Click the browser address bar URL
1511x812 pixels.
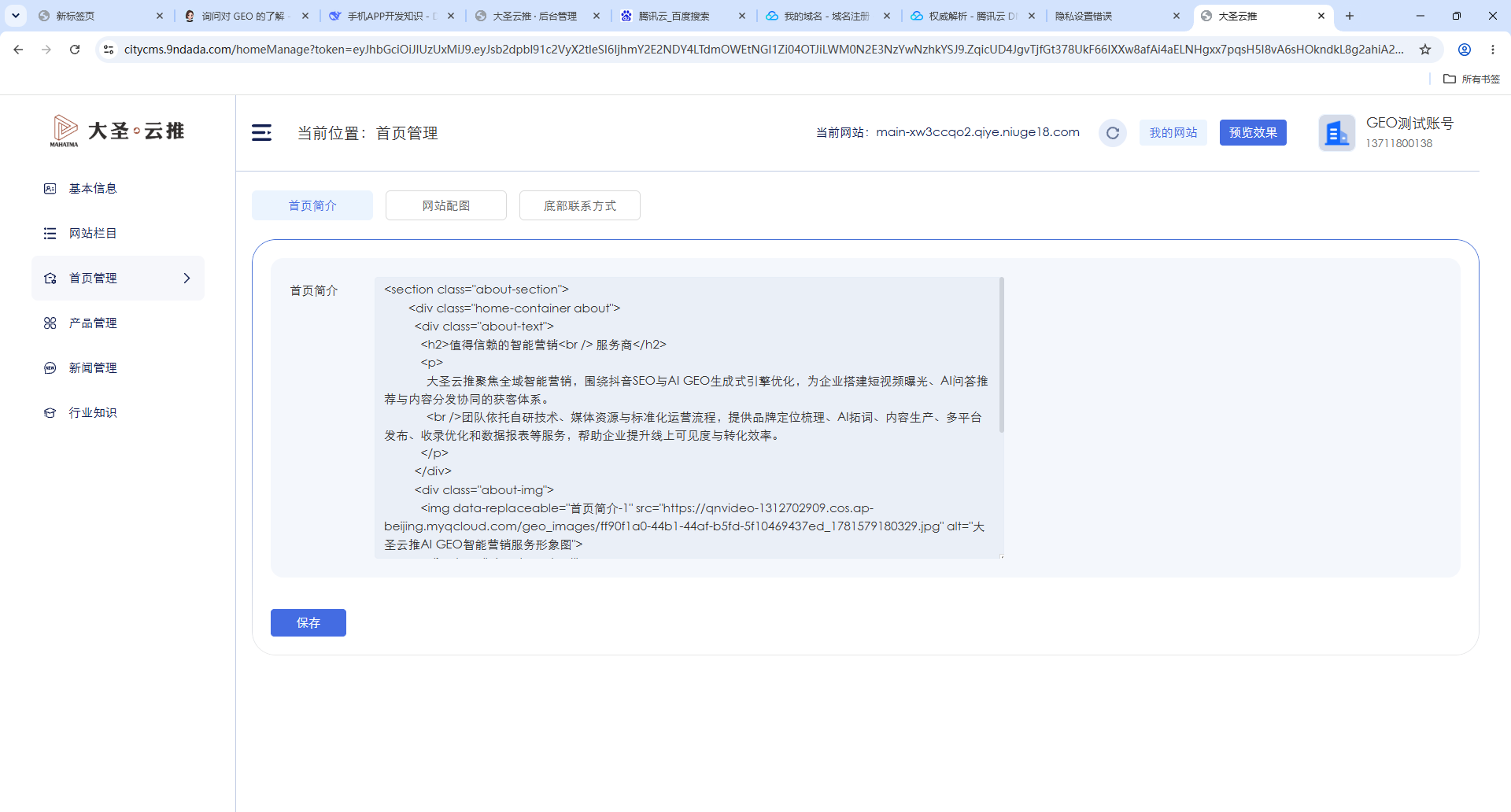(763, 50)
